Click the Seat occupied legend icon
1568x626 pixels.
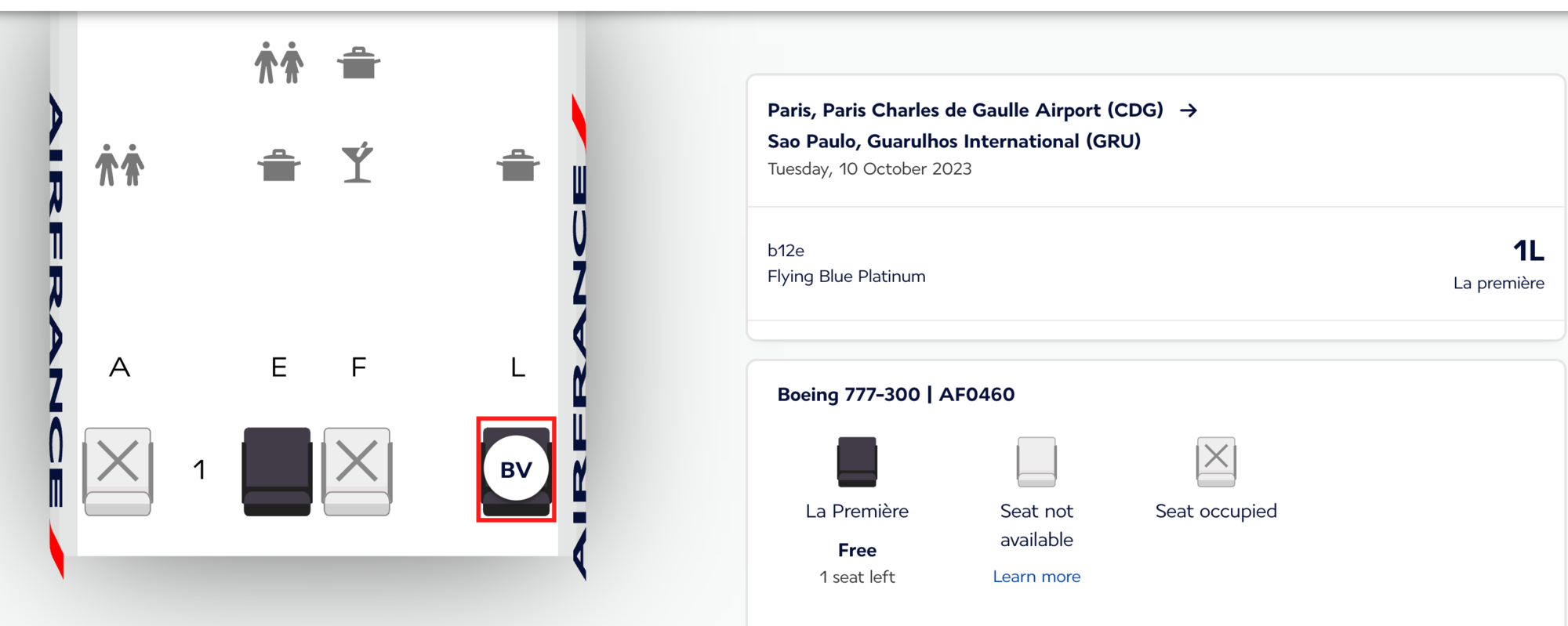[1216, 462]
